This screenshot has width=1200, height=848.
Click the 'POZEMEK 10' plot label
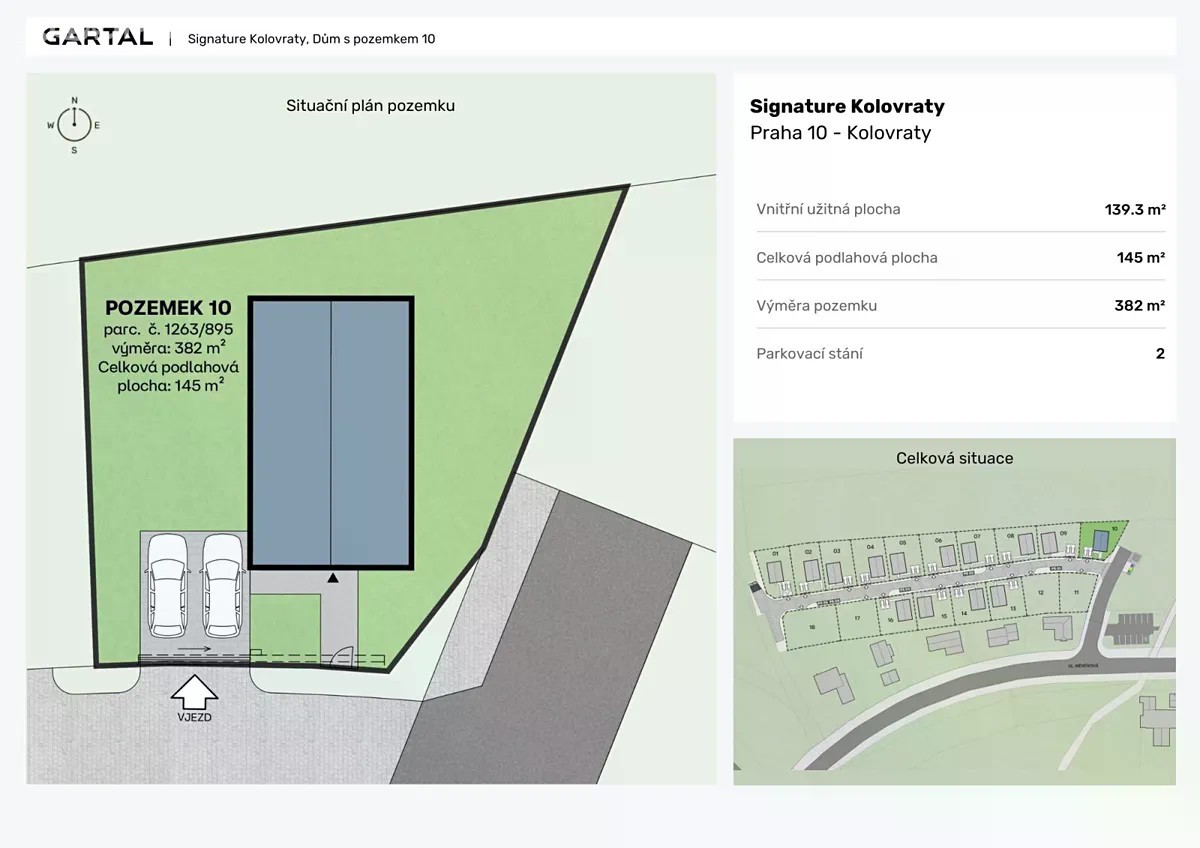[x=168, y=307]
